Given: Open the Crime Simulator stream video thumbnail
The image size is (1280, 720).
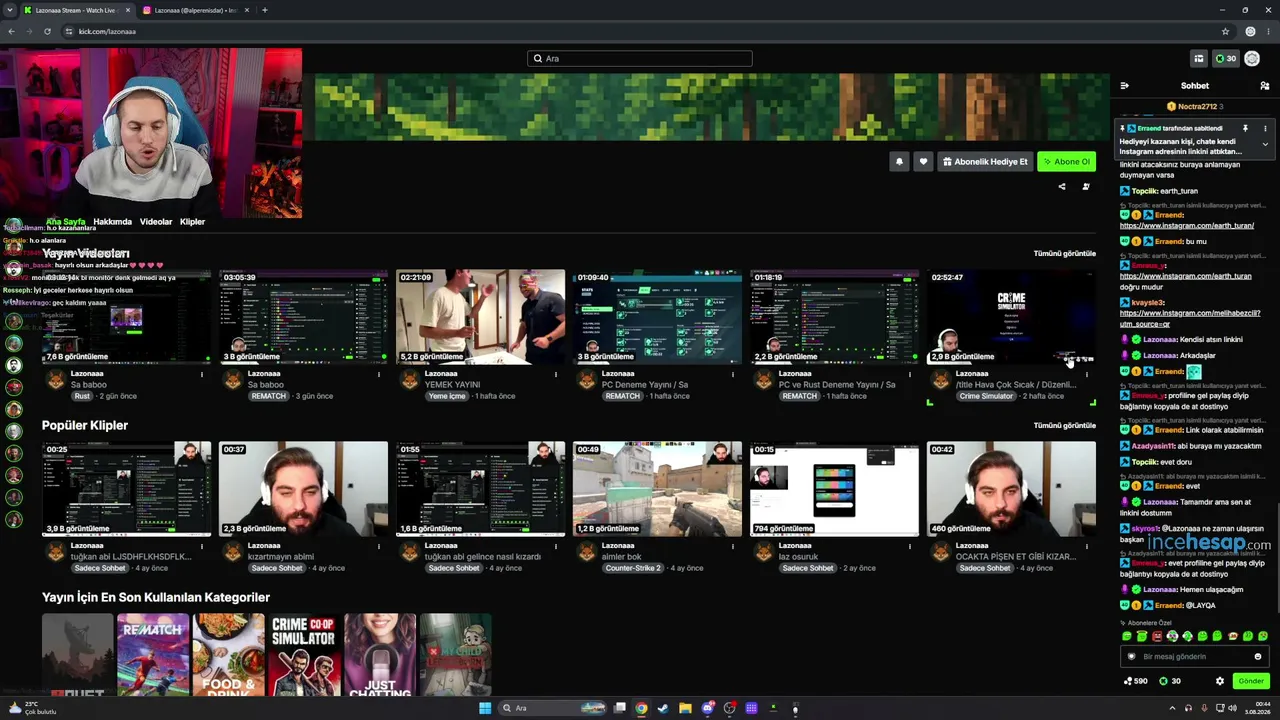Looking at the screenshot, I should click(1011, 317).
